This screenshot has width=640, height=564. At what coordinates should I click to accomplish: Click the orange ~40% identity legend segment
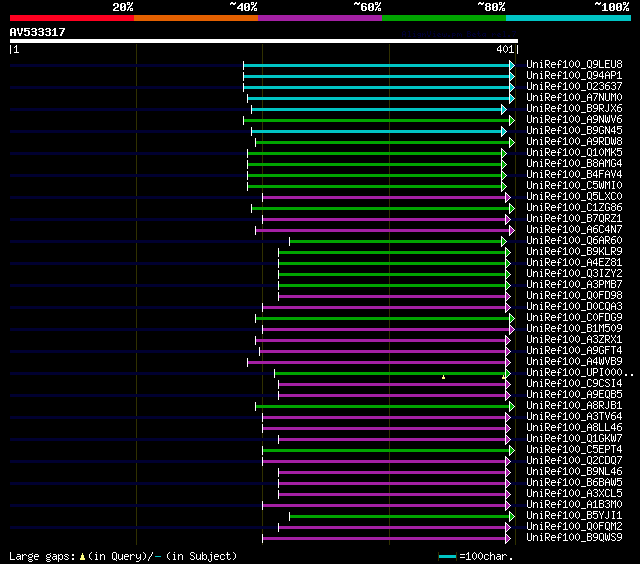point(196,18)
